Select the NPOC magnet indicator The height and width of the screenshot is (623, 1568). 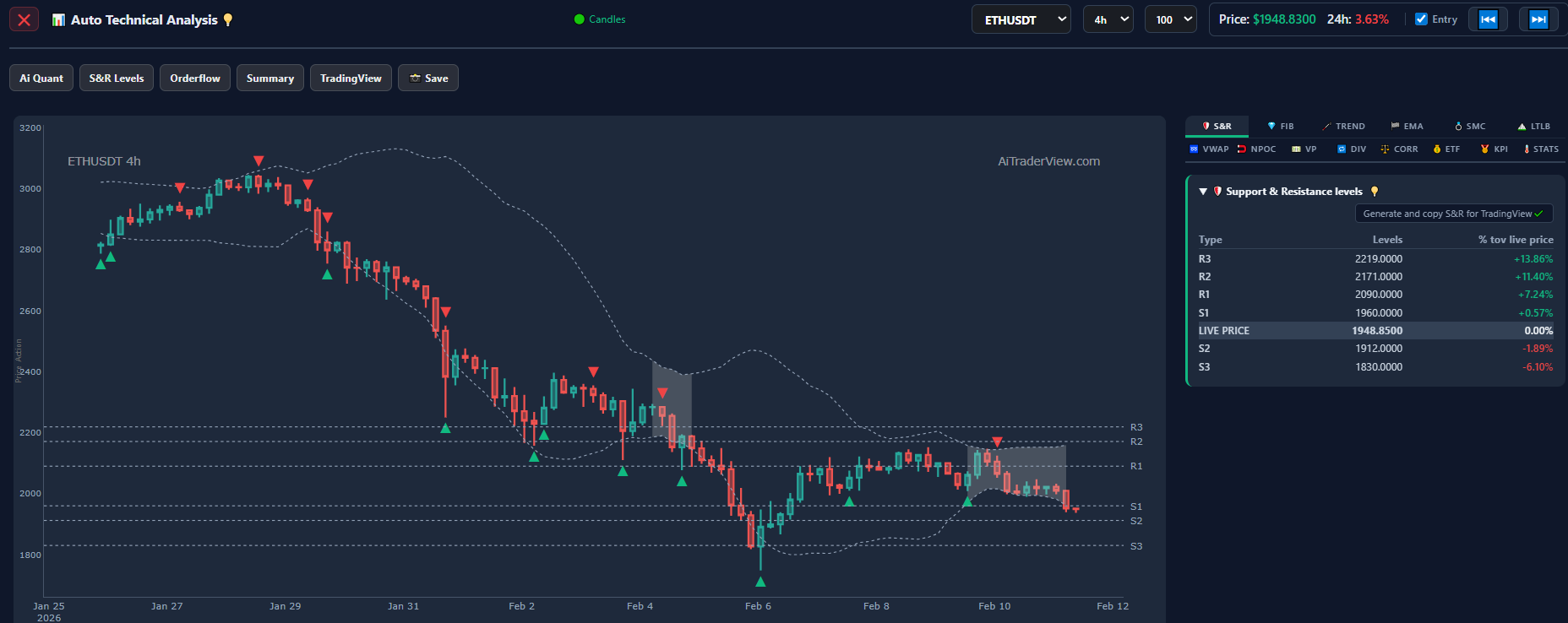(x=1256, y=149)
